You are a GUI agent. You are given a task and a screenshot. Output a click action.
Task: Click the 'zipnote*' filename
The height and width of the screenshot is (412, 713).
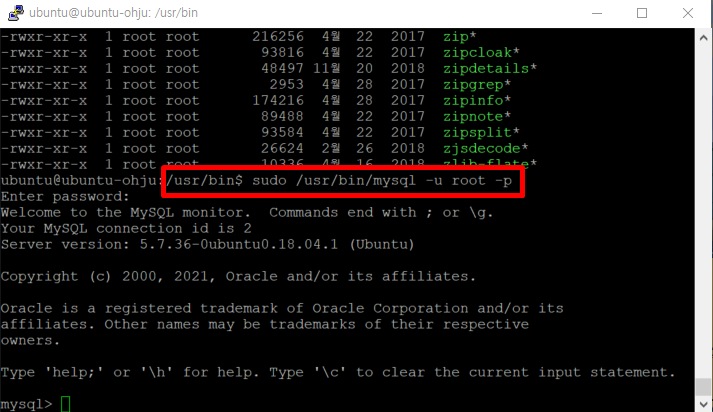coord(477,116)
